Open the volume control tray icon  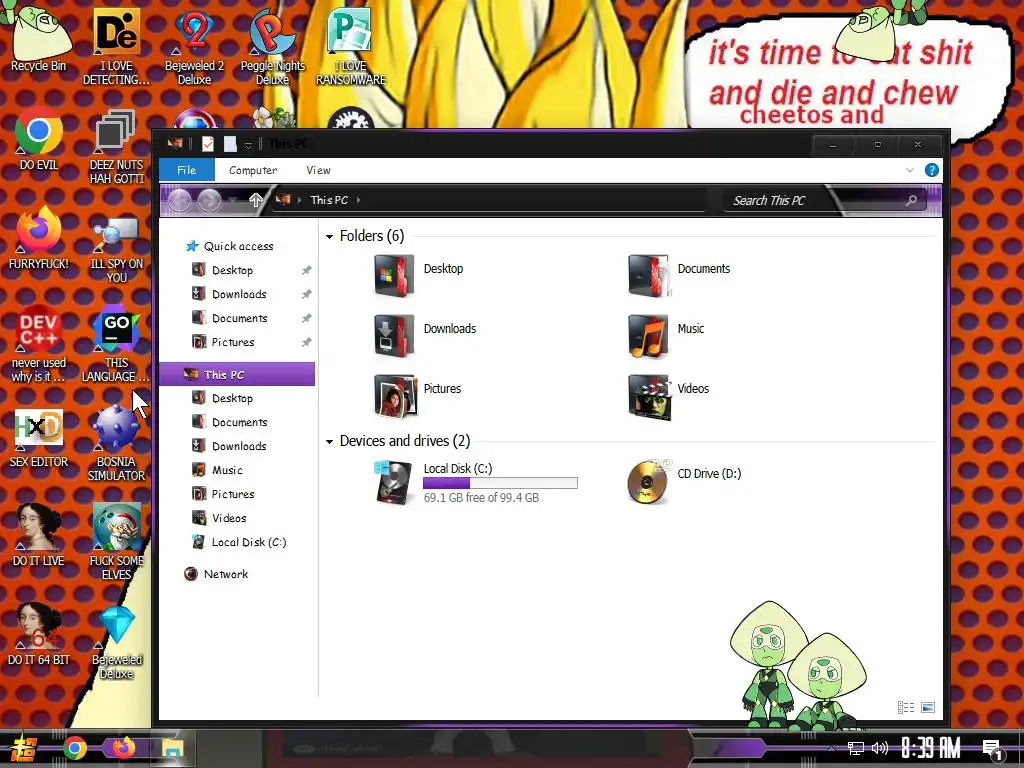point(880,748)
